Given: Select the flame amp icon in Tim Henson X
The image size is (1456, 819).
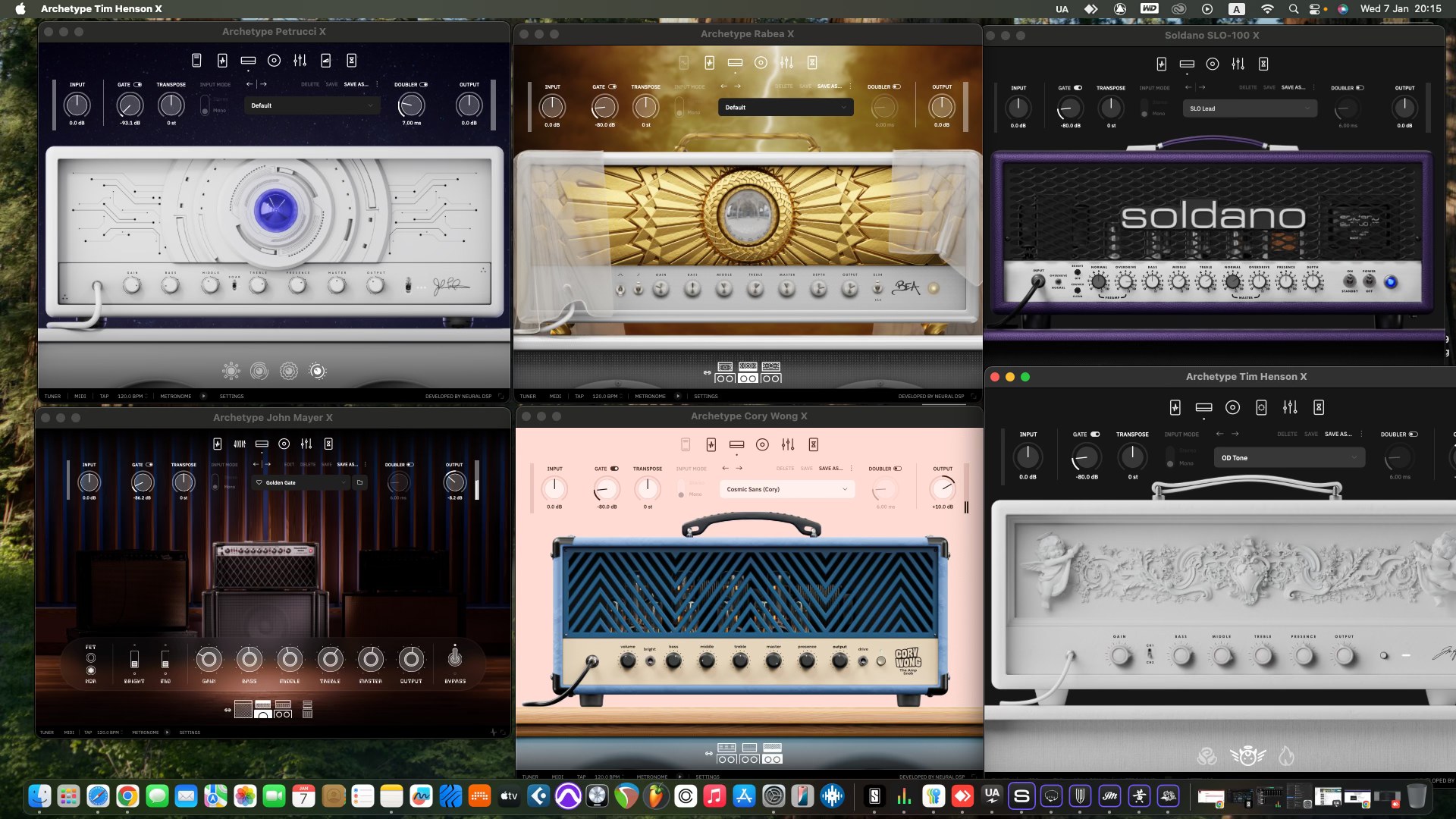Looking at the screenshot, I should 1286,756.
